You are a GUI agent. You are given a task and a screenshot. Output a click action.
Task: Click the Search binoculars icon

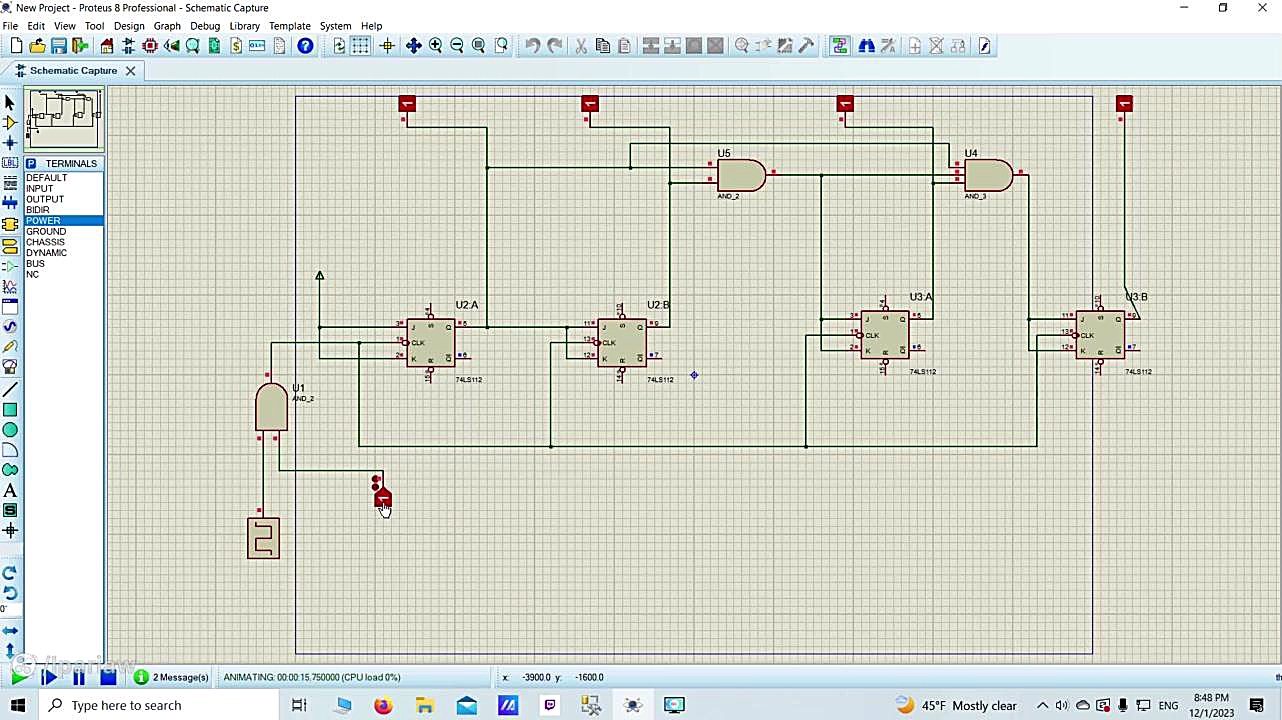tap(867, 46)
